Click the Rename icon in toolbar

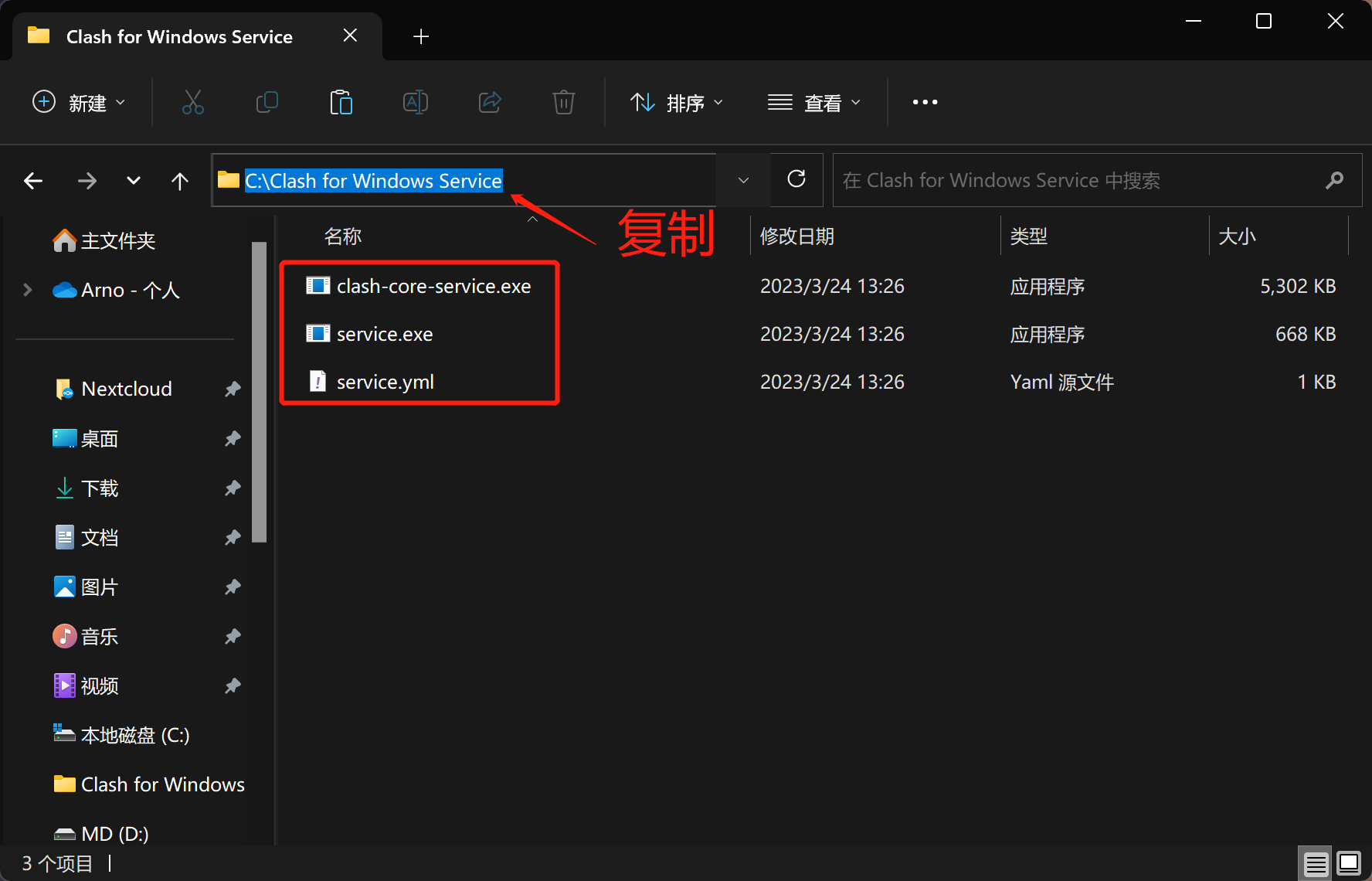pyautogui.click(x=415, y=102)
